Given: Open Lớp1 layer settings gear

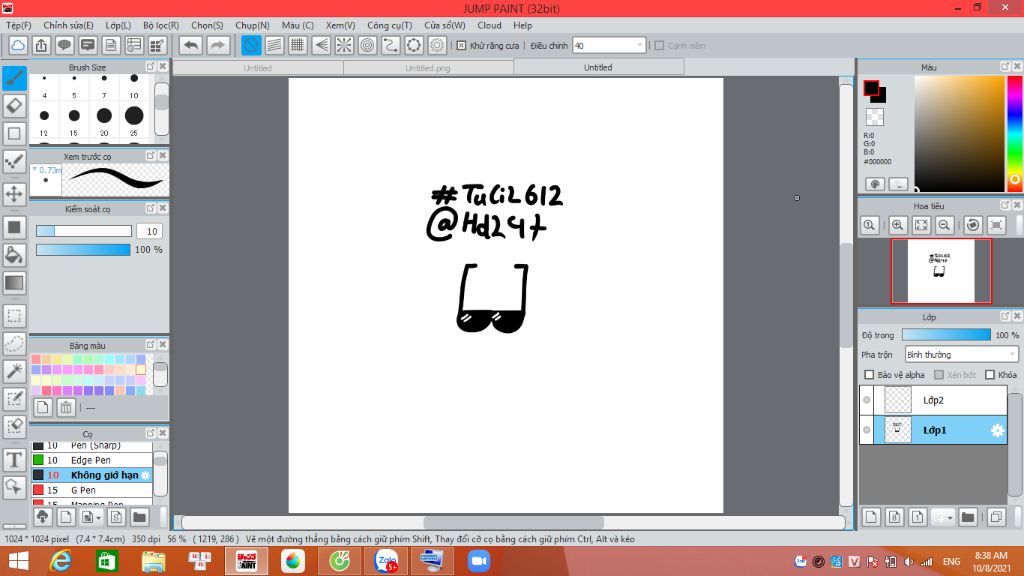Looking at the screenshot, I should point(997,430).
